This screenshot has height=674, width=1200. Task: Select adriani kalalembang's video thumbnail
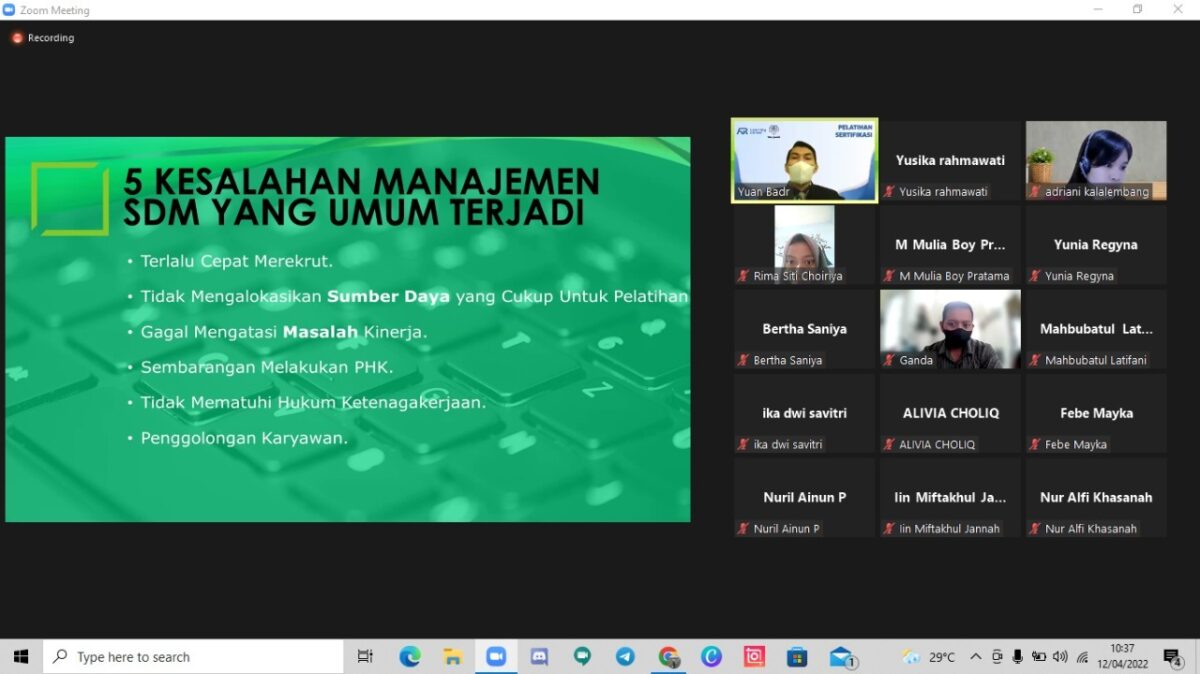1096,161
